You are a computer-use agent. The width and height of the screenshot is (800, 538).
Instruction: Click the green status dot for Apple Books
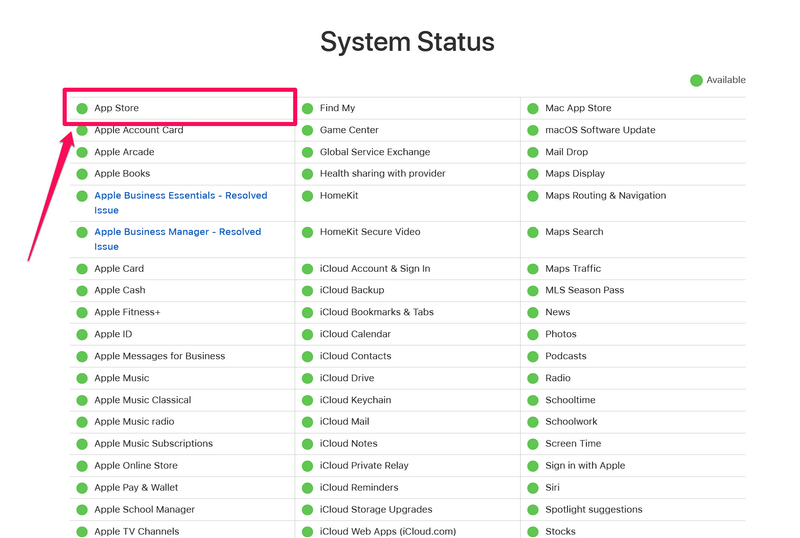point(82,174)
